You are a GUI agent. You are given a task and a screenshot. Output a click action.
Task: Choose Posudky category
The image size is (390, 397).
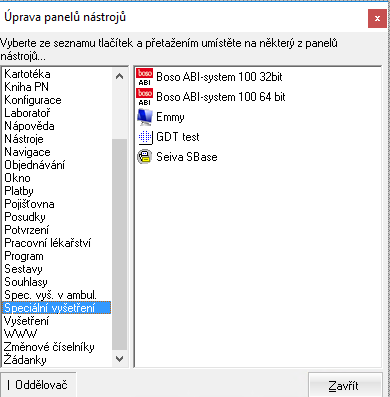25,217
